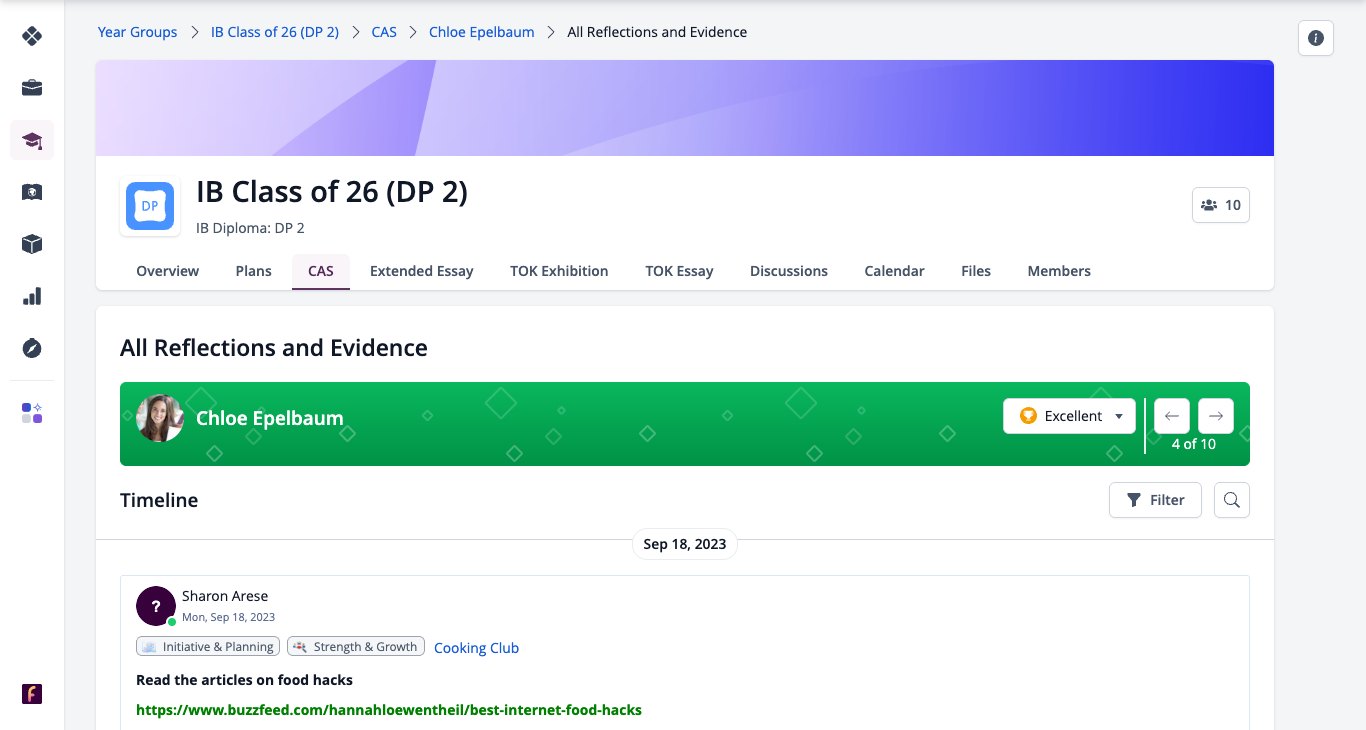
Task: Open the bar chart reports icon
Action: tap(32, 296)
